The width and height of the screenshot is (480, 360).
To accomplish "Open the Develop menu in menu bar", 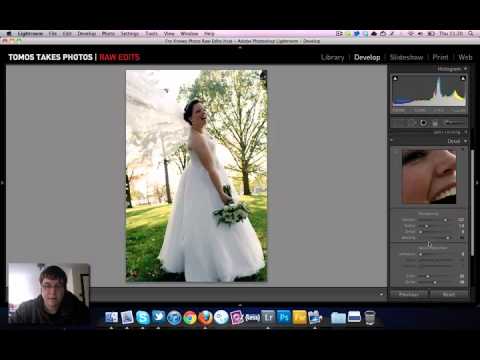I will pyautogui.click(x=87, y=34).
